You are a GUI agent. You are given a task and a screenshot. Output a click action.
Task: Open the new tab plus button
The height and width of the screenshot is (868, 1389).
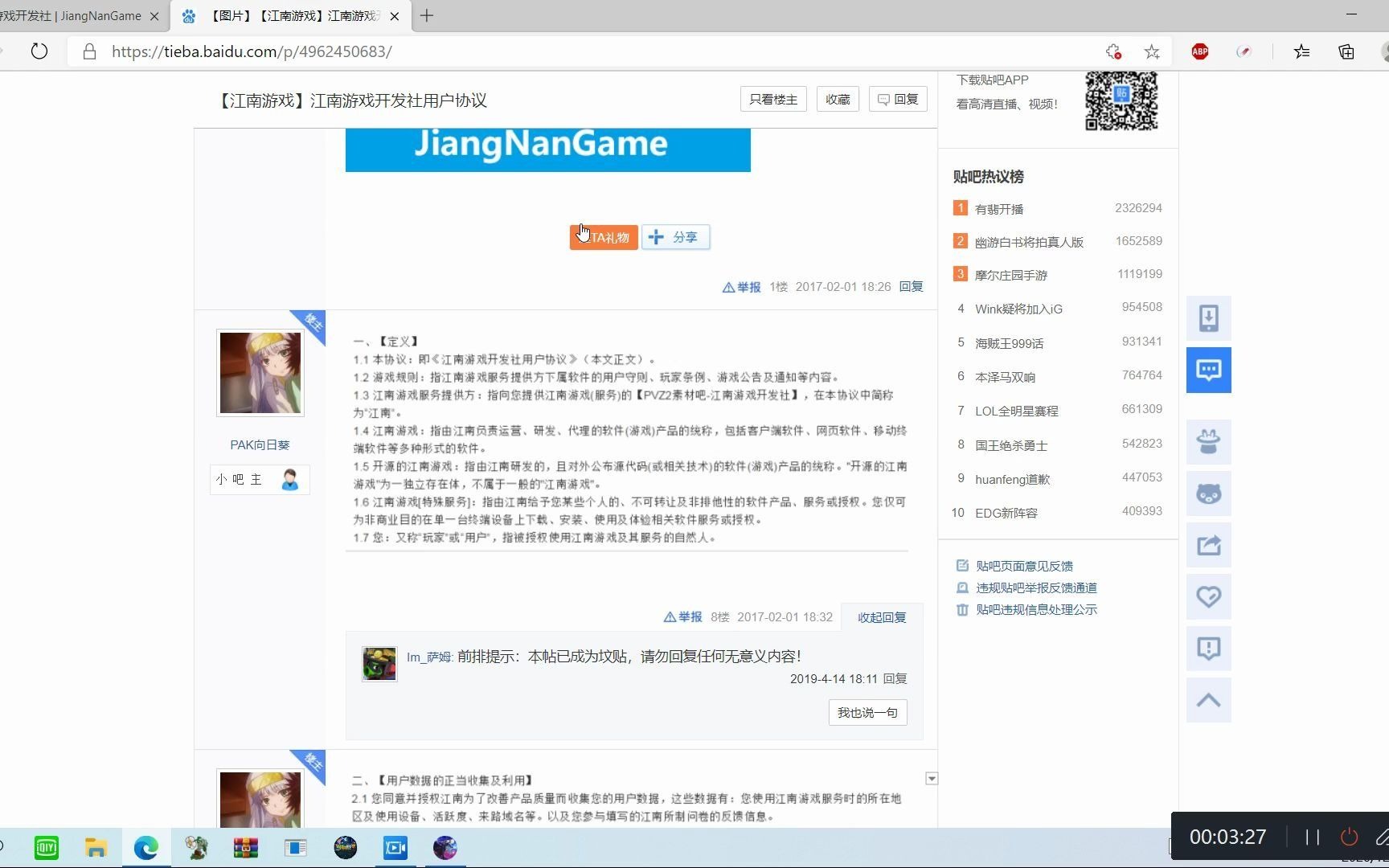coord(427,15)
